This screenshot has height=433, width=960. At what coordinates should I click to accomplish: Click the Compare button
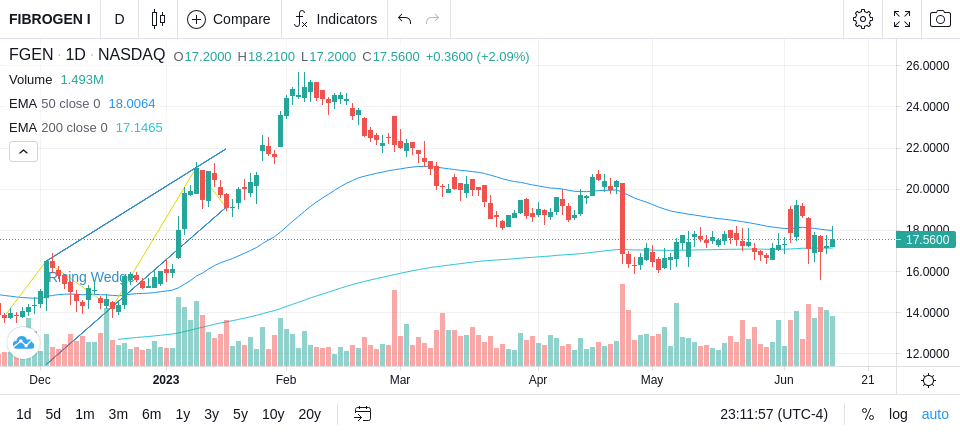(x=229, y=19)
